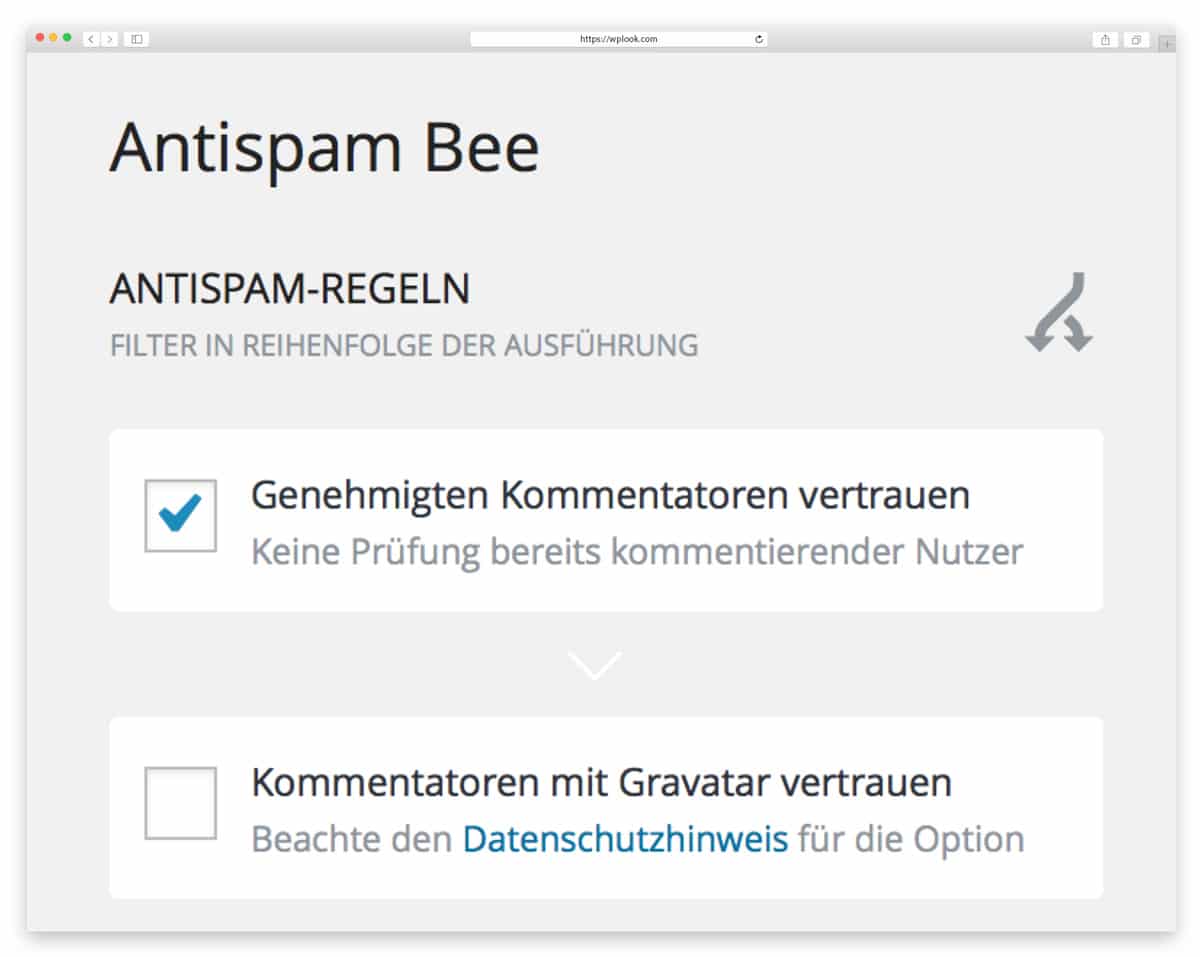Click the Antispam Bee heading
The width and height of the screenshot is (1200, 957).
pyautogui.click(x=324, y=147)
